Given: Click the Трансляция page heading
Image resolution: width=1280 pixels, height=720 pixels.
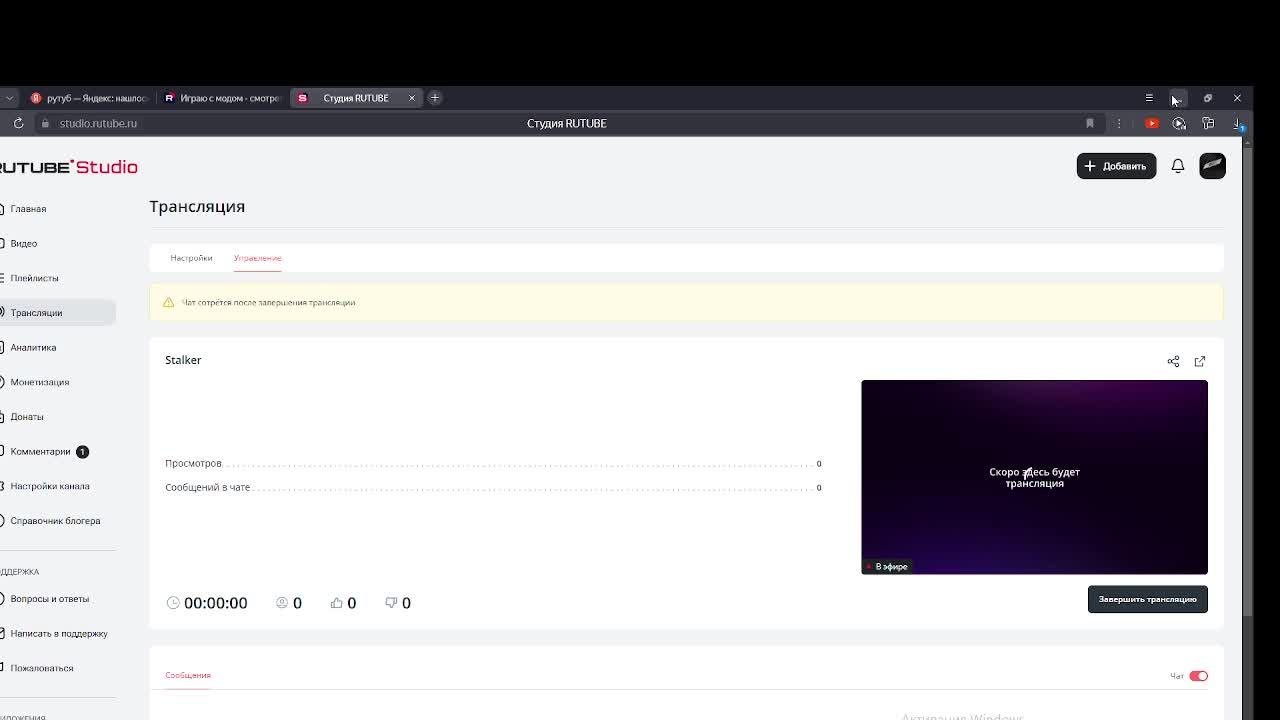Looking at the screenshot, I should [x=197, y=207].
